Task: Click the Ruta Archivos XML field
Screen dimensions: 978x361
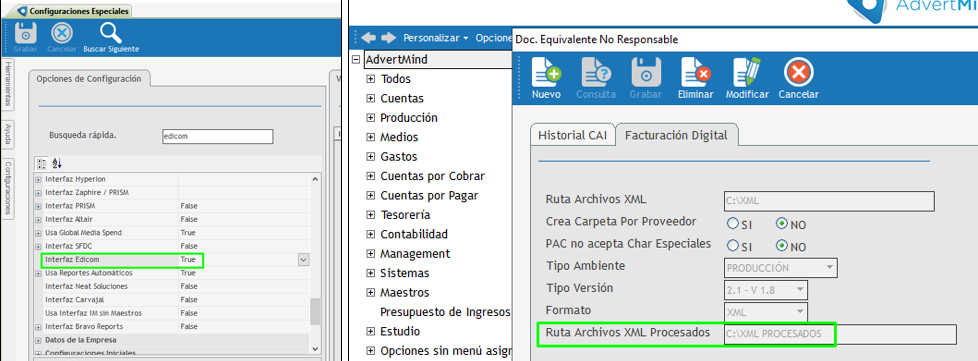Action: (x=829, y=201)
